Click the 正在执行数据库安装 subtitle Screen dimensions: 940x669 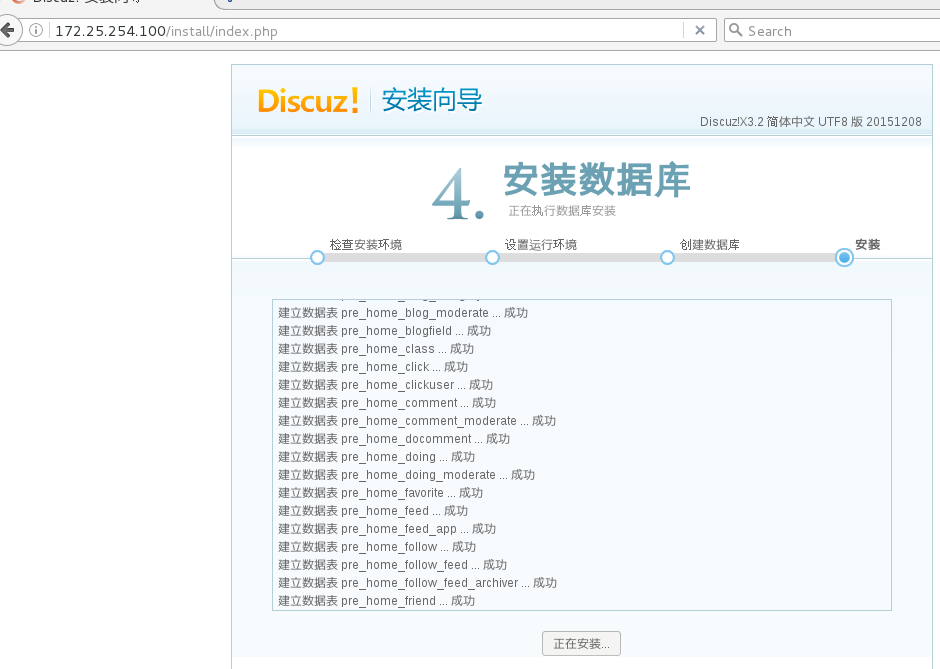coord(562,210)
